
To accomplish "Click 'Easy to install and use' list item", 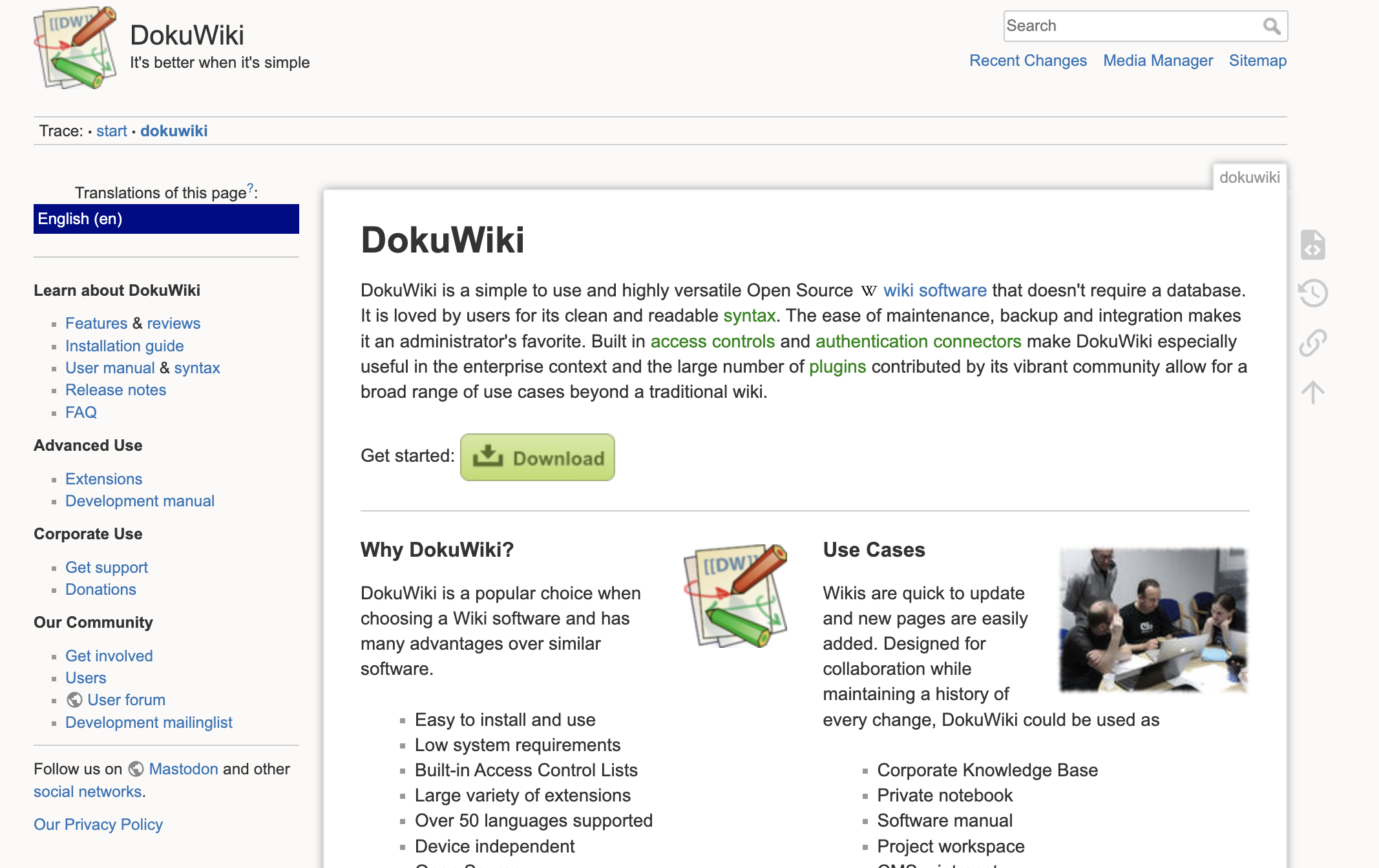I will pos(505,720).
